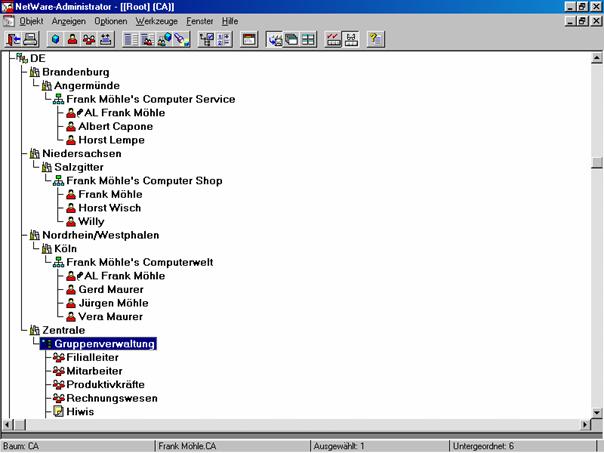Click the list-with-people toolbar icon
The height and width of the screenshot is (453, 604).
(x=148, y=39)
